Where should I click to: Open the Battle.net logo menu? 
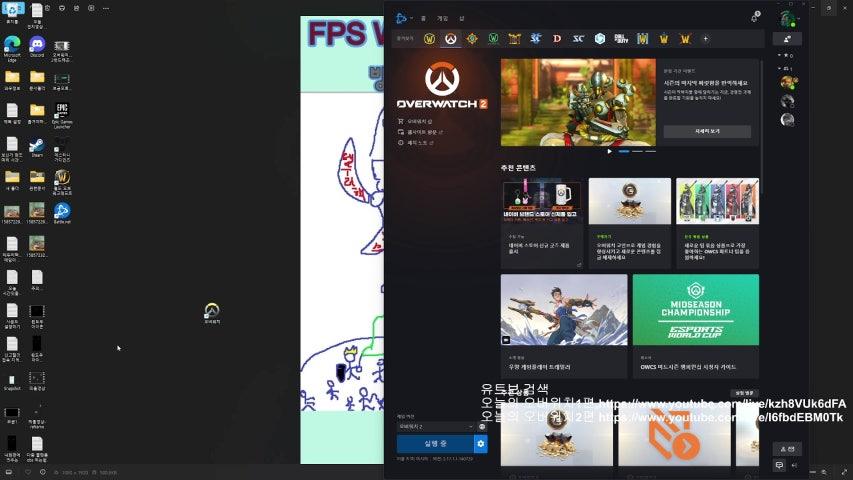[402, 18]
